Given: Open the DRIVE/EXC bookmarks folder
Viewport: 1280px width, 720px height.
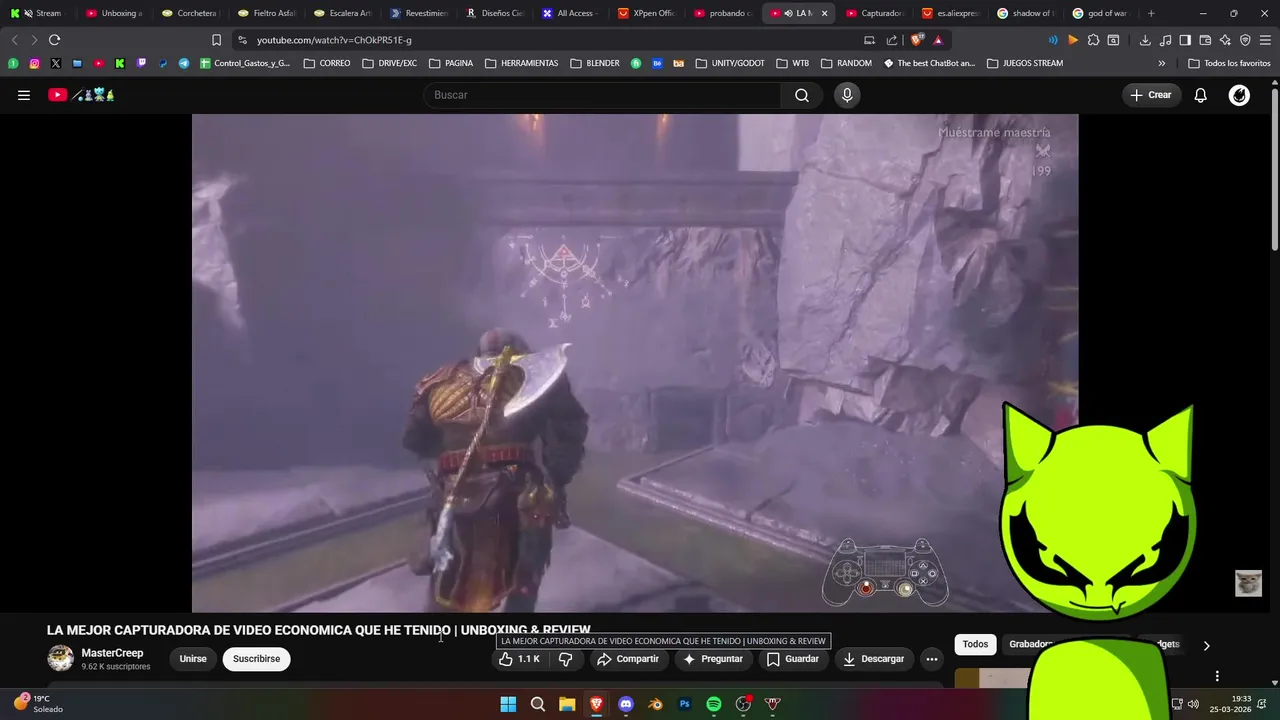Looking at the screenshot, I should pos(389,63).
